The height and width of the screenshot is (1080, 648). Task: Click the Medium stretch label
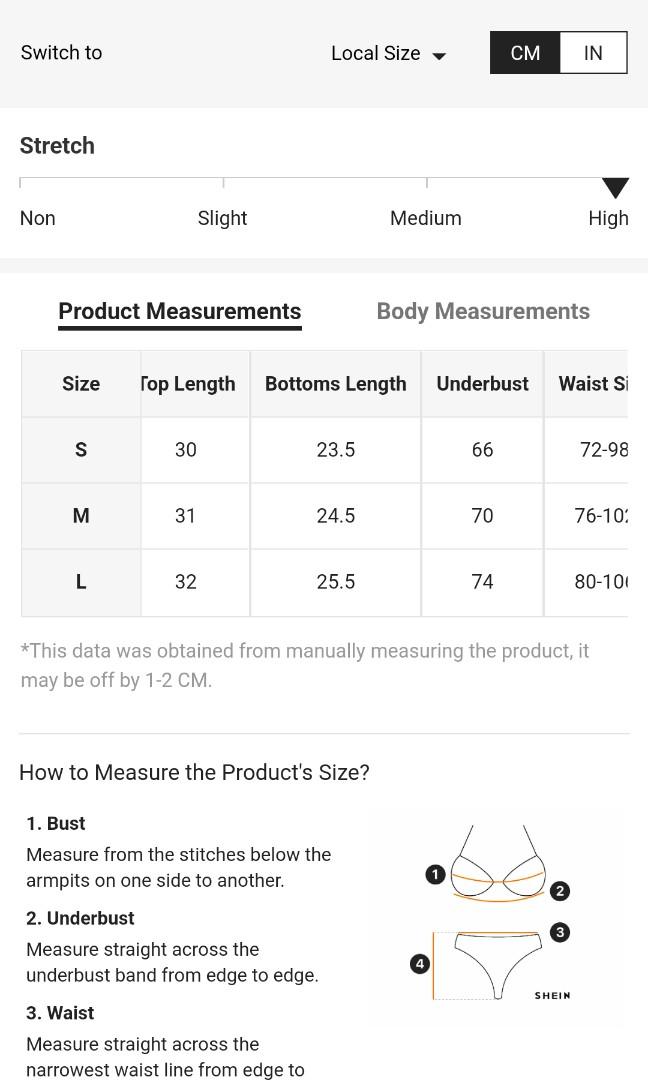pos(426,218)
